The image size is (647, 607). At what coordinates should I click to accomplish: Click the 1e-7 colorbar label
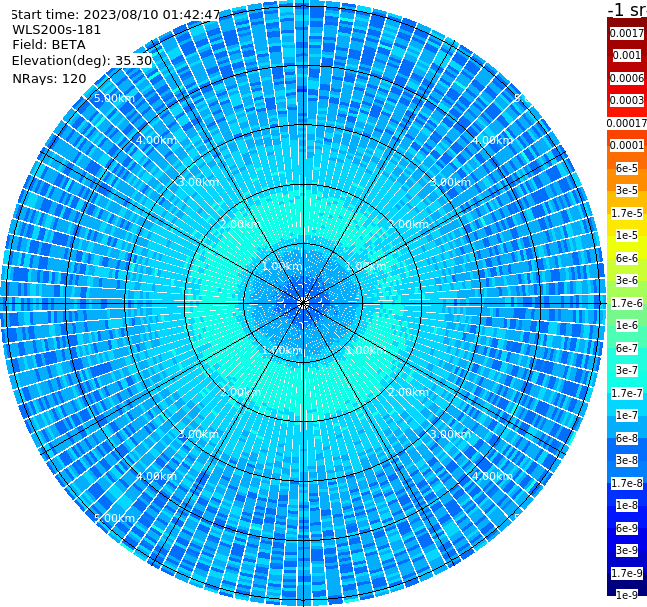pos(627,415)
